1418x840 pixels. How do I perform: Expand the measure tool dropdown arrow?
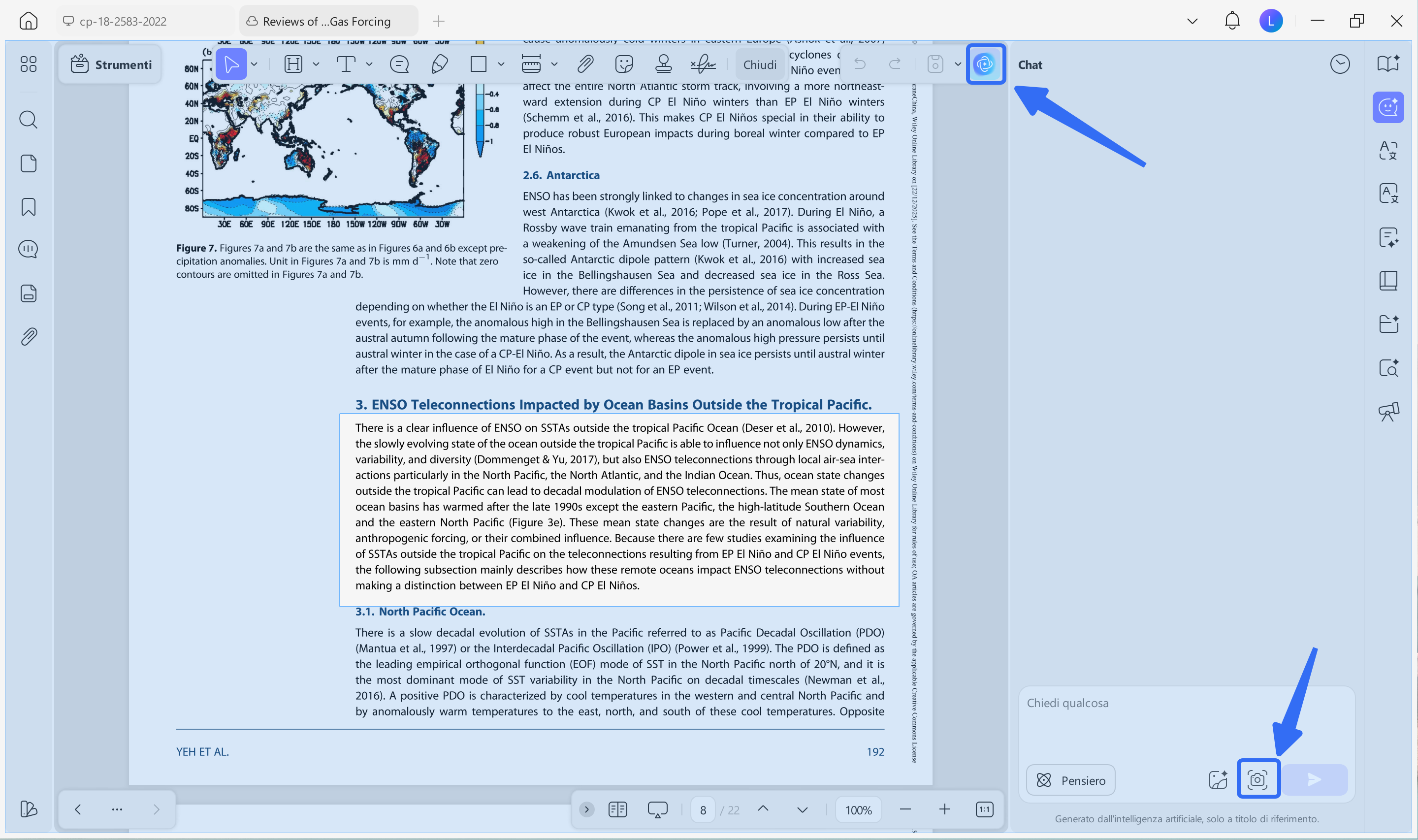(554, 64)
